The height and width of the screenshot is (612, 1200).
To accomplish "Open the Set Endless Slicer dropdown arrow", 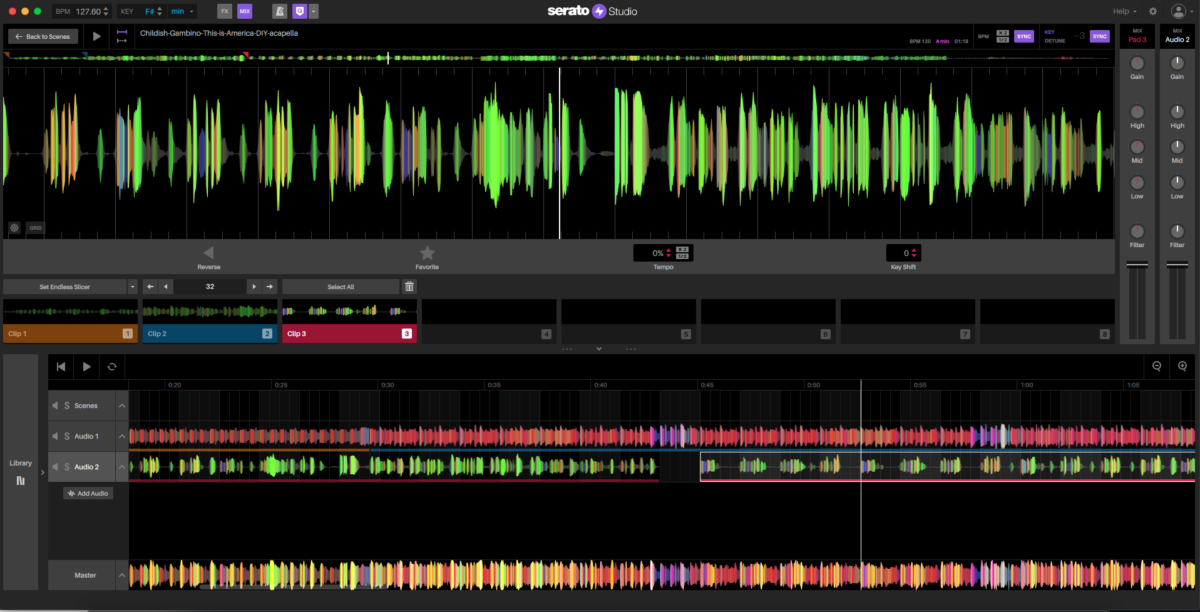I will tap(132, 287).
